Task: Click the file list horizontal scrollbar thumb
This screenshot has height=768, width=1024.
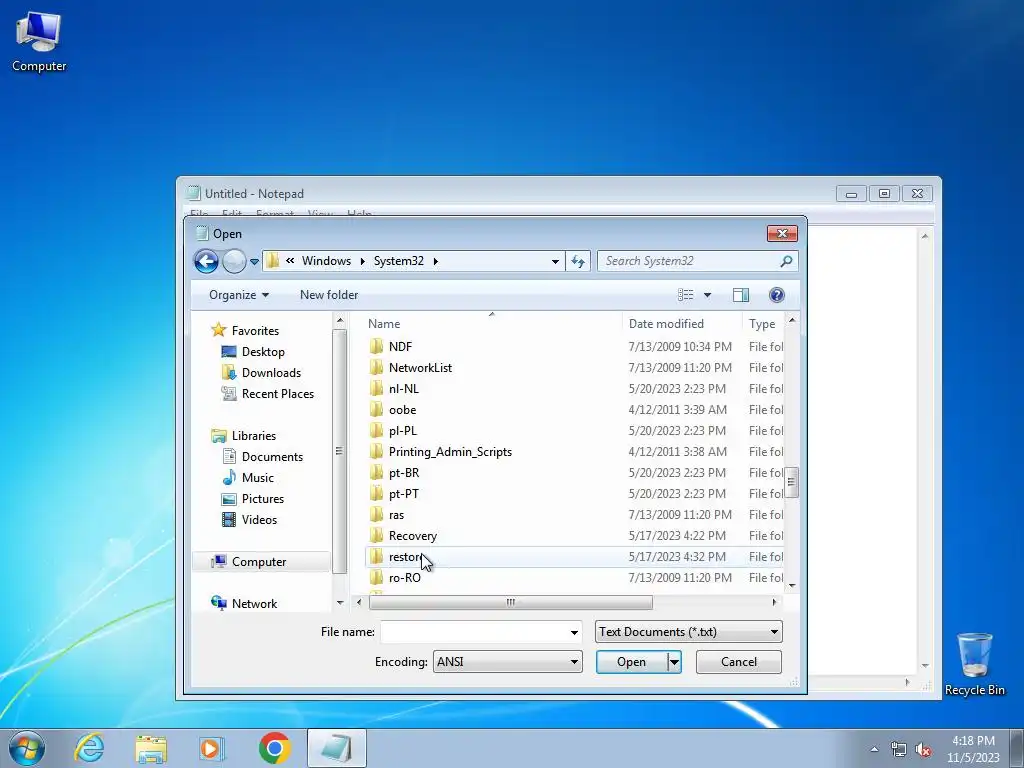Action: [511, 602]
